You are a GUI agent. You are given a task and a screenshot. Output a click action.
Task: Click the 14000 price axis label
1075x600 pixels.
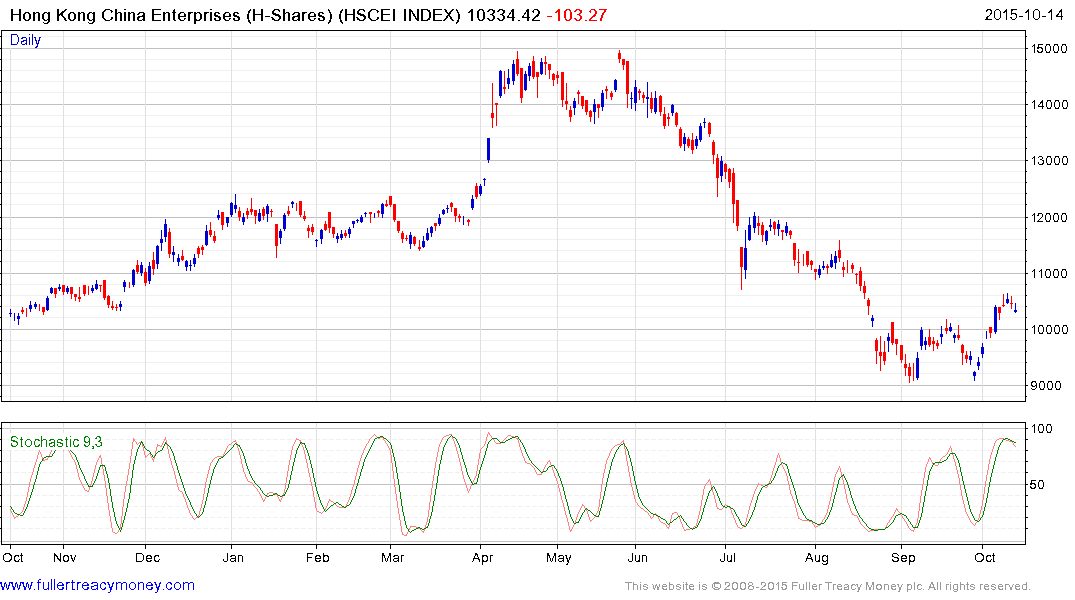1049,105
